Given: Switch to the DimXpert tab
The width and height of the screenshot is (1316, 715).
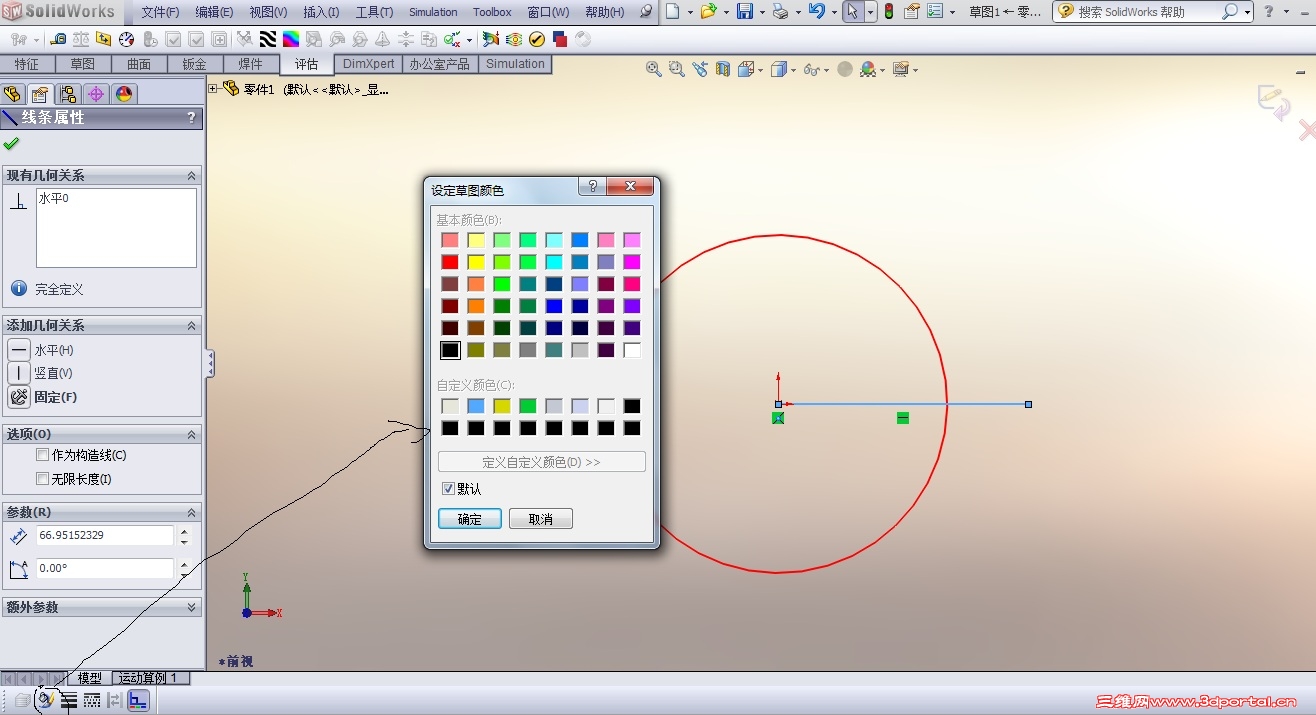Looking at the screenshot, I should [x=368, y=64].
